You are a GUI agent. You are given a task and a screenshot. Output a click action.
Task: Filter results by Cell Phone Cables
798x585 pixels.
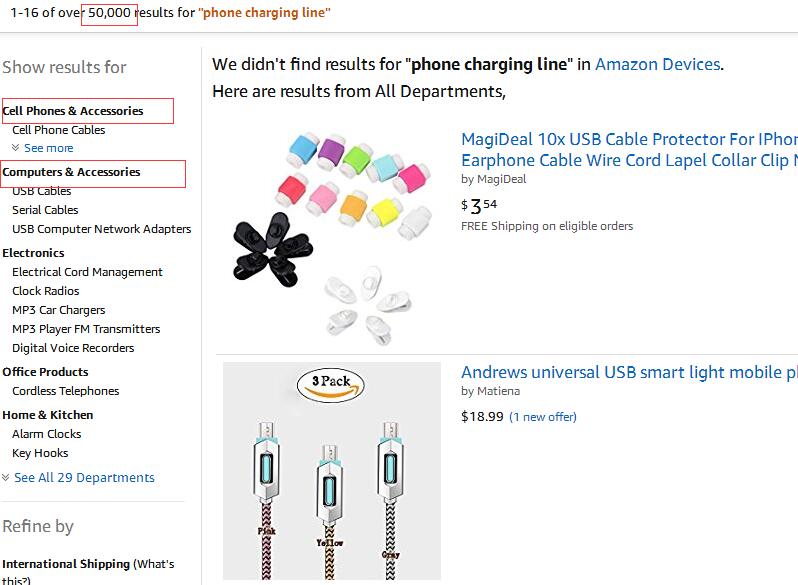click(58, 130)
